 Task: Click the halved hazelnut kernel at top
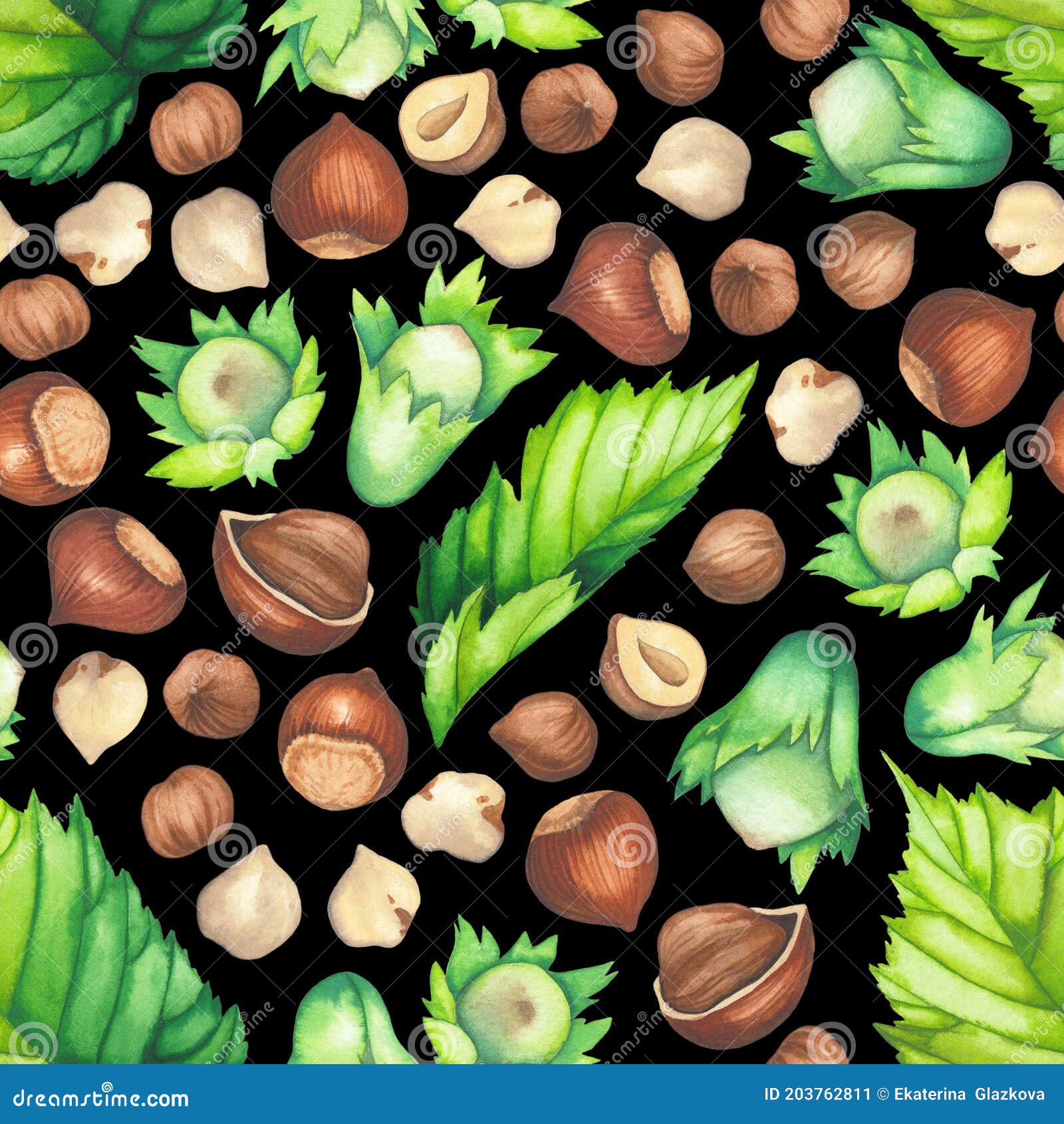click(x=452, y=123)
